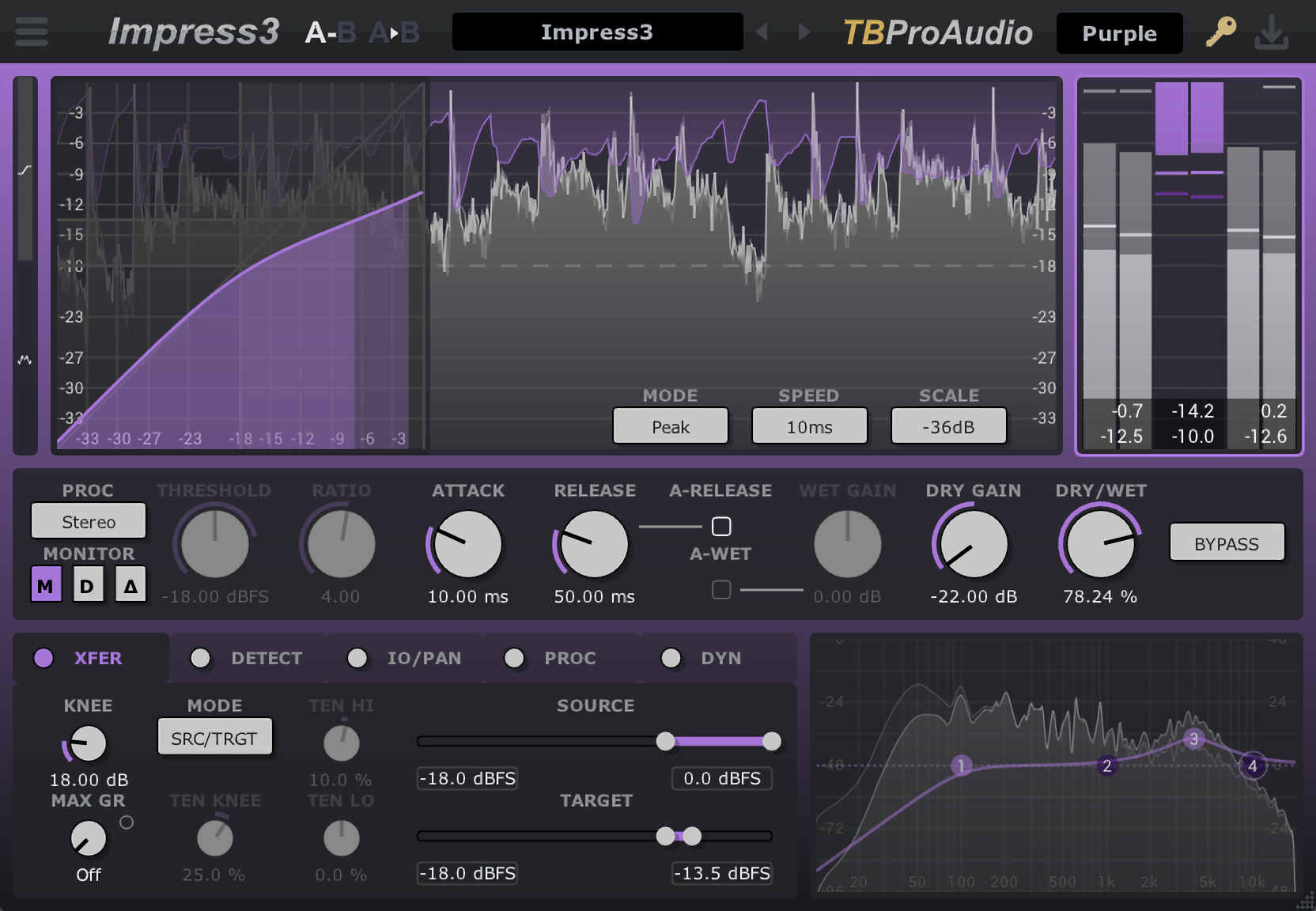Click release value 50.00 ms
1316x911 pixels.
595,596
